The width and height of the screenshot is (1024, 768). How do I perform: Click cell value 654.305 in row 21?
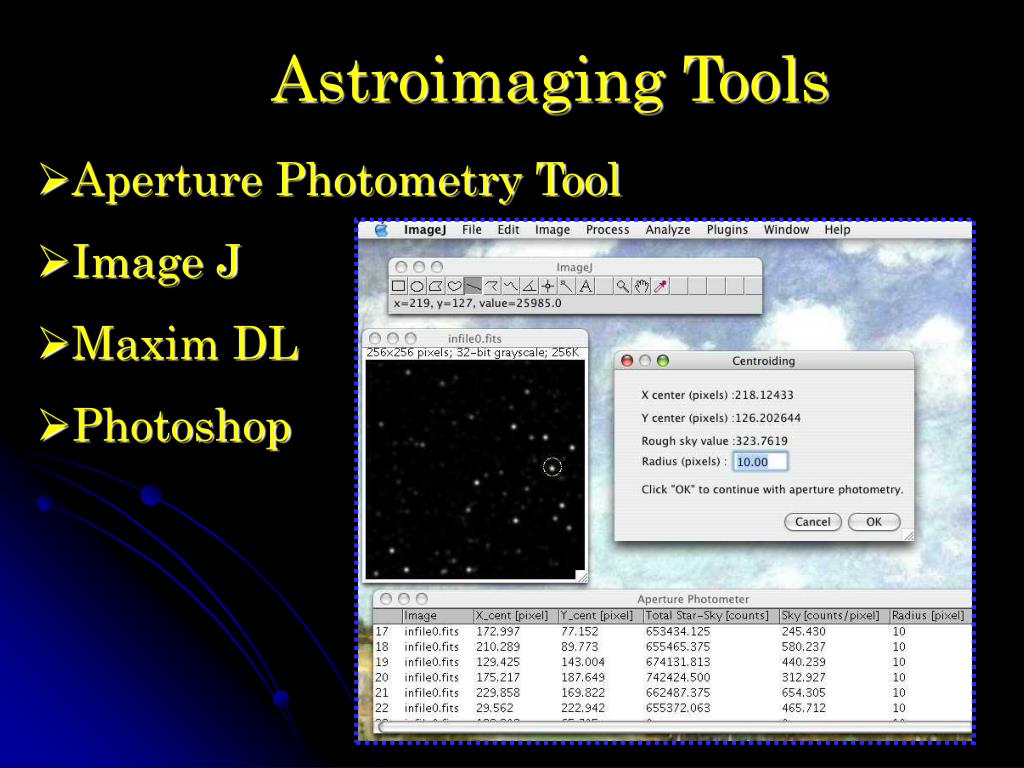tap(803, 692)
